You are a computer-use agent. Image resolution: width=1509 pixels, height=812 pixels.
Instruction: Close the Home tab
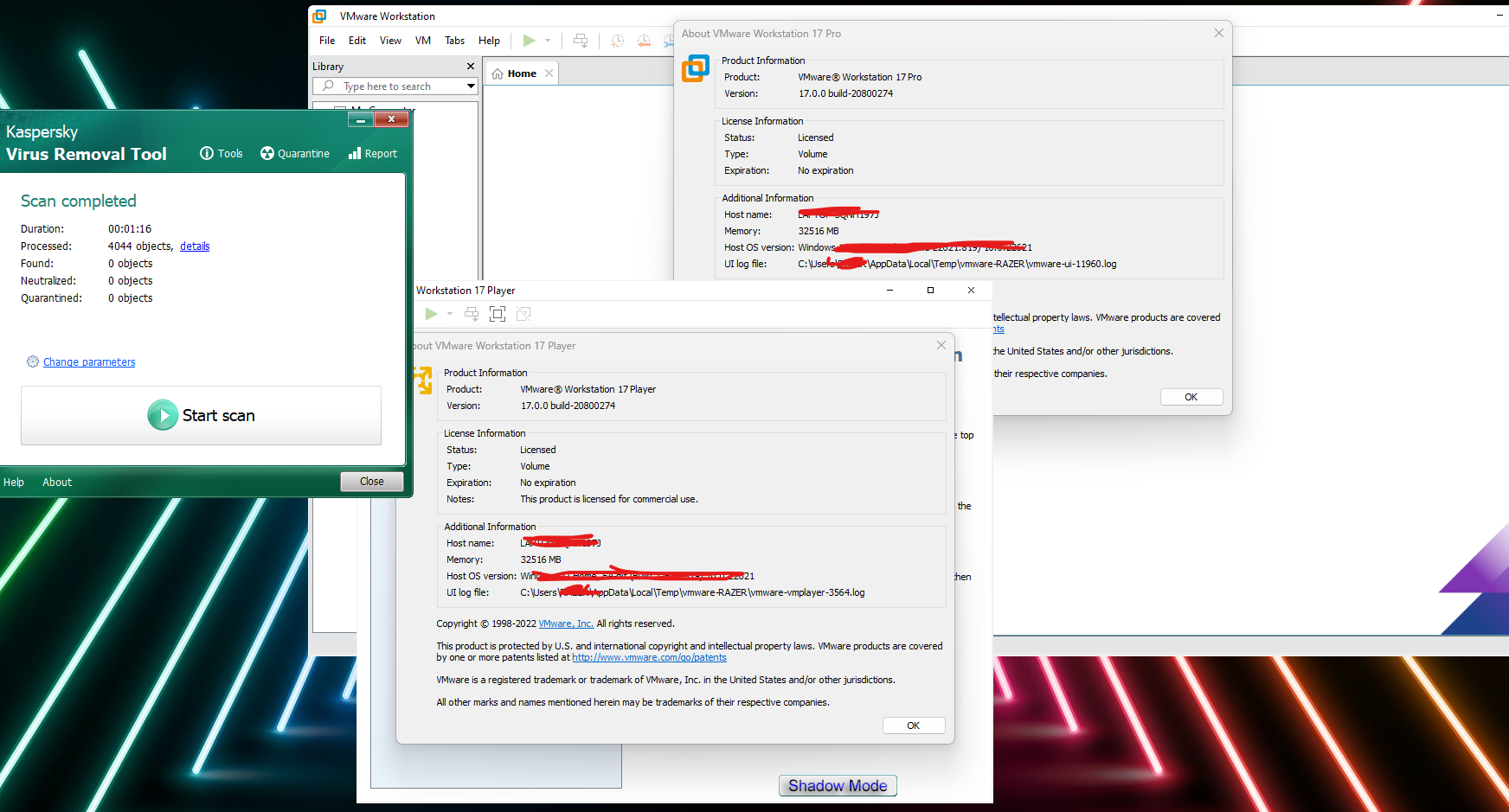click(x=549, y=74)
